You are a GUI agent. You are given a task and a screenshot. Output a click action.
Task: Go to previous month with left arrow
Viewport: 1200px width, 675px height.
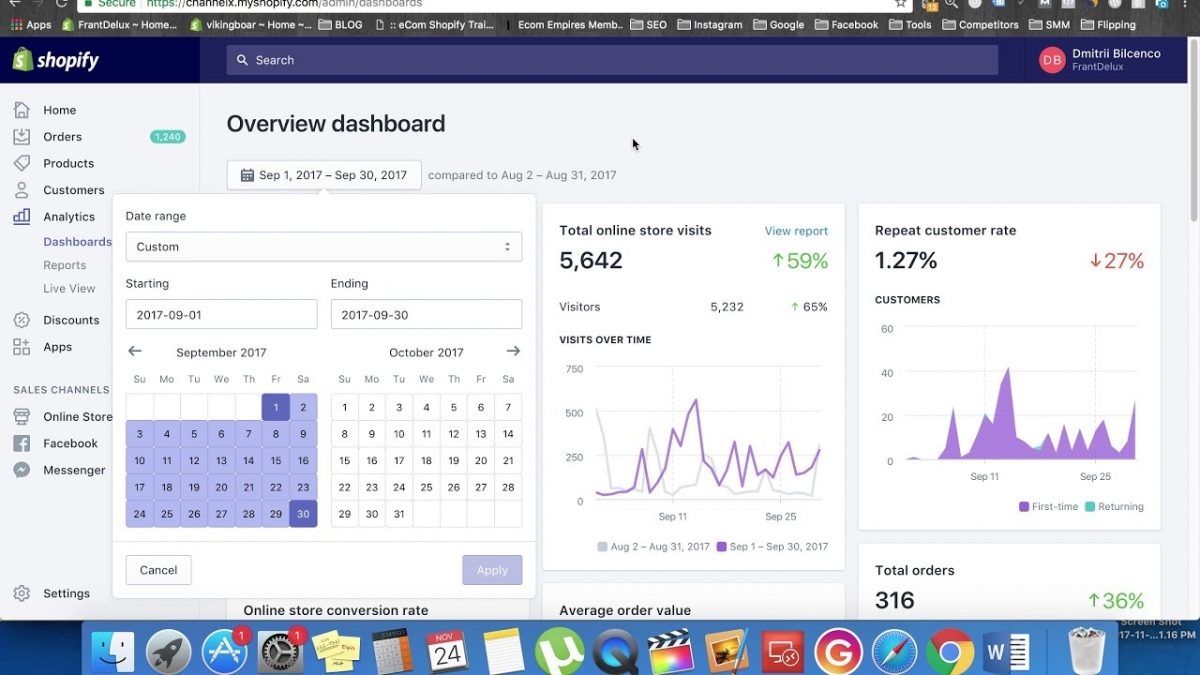[135, 352]
